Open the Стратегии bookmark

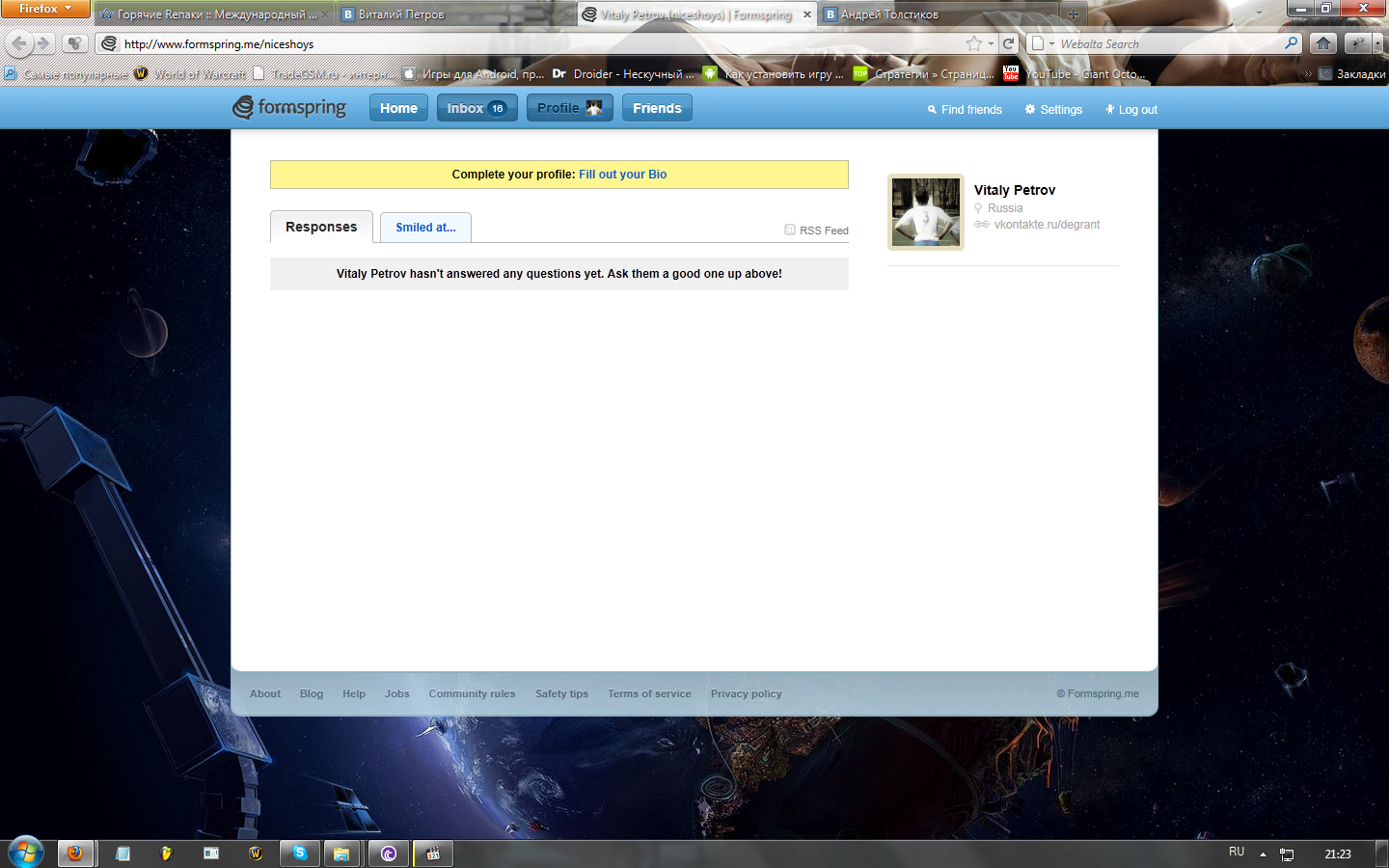pos(924,73)
